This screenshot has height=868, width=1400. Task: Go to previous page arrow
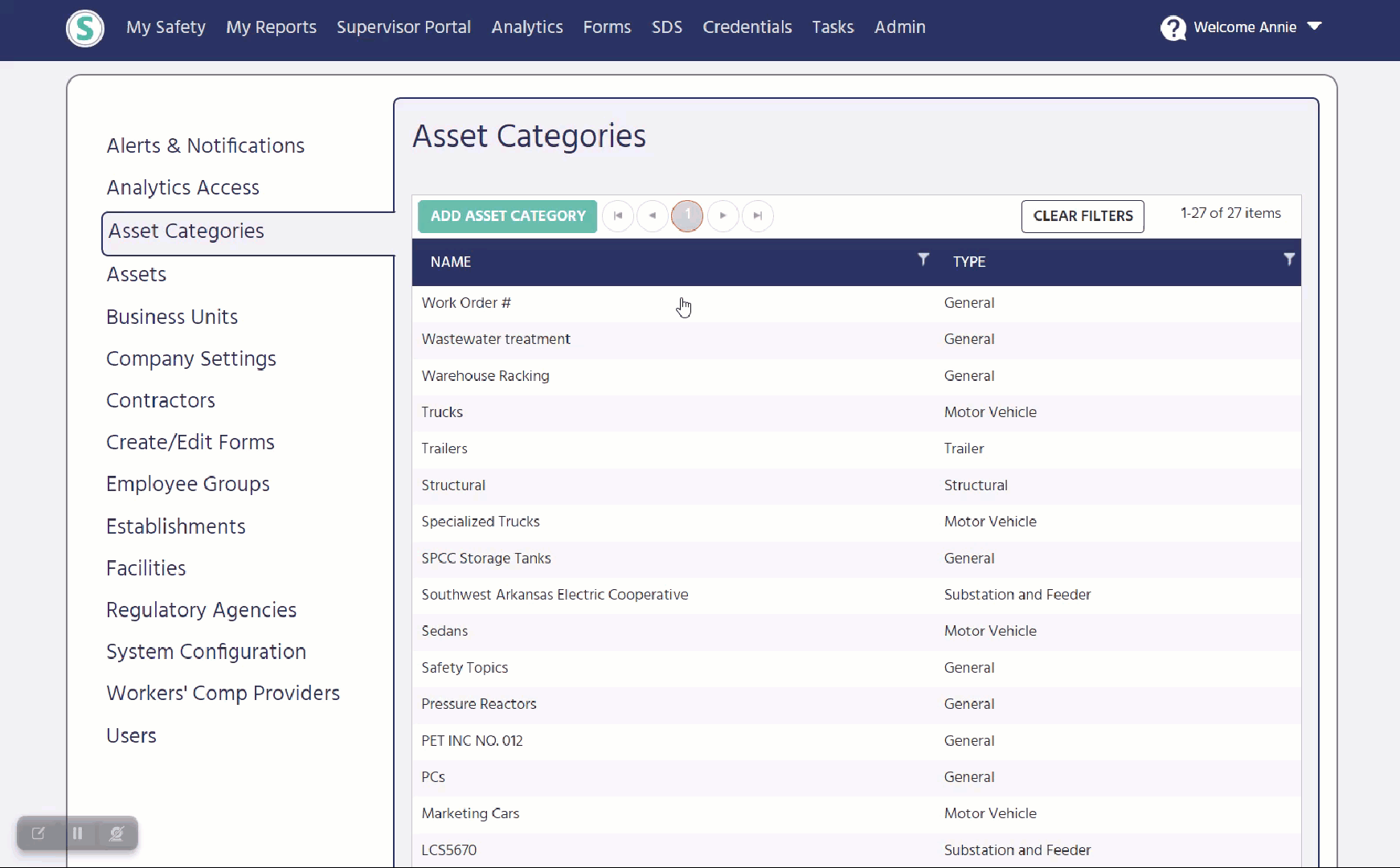pos(653,215)
